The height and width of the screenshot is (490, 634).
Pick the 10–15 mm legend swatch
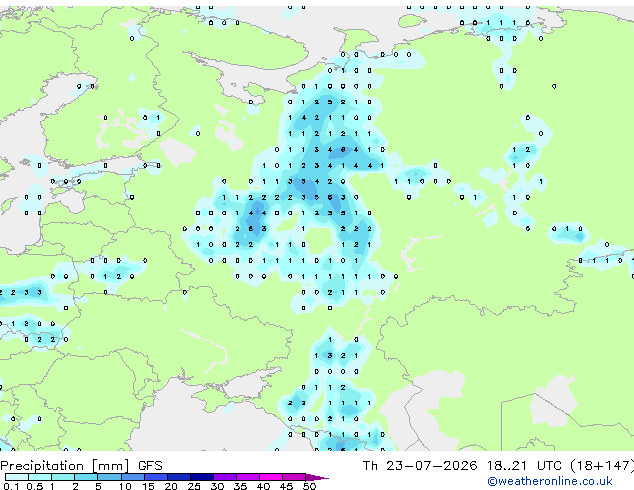(x=133, y=477)
